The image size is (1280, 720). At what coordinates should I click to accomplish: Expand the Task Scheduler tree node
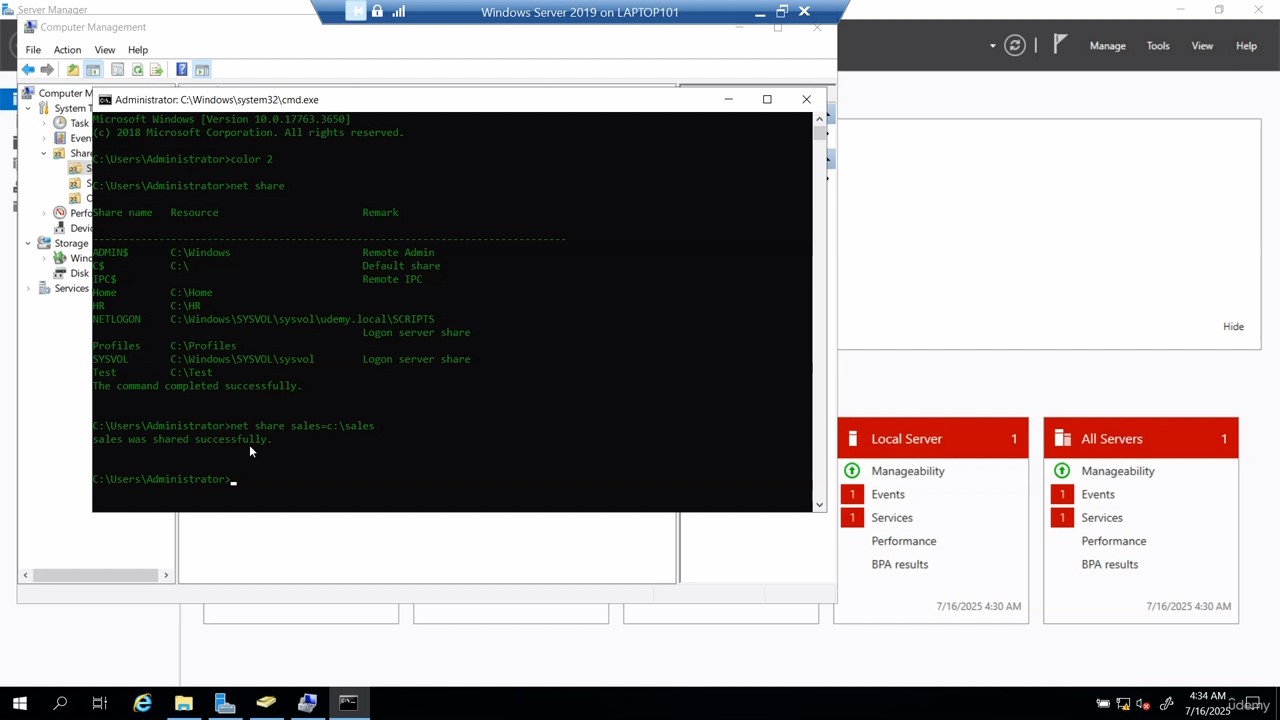44,123
